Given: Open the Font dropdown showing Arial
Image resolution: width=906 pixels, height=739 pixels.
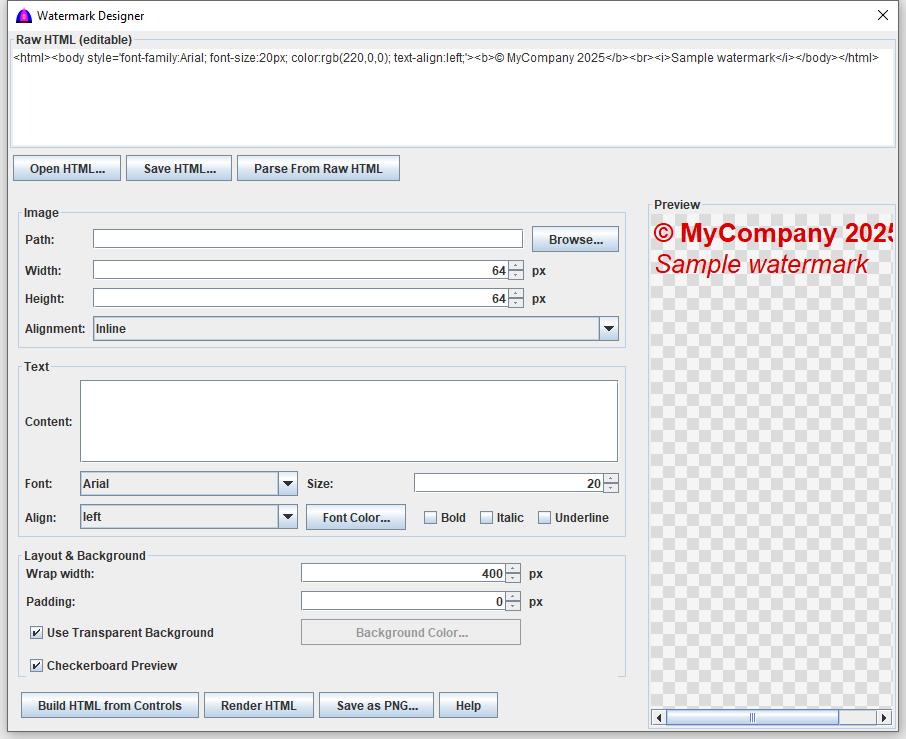Looking at the screenshot, I should tap(287, 483).
